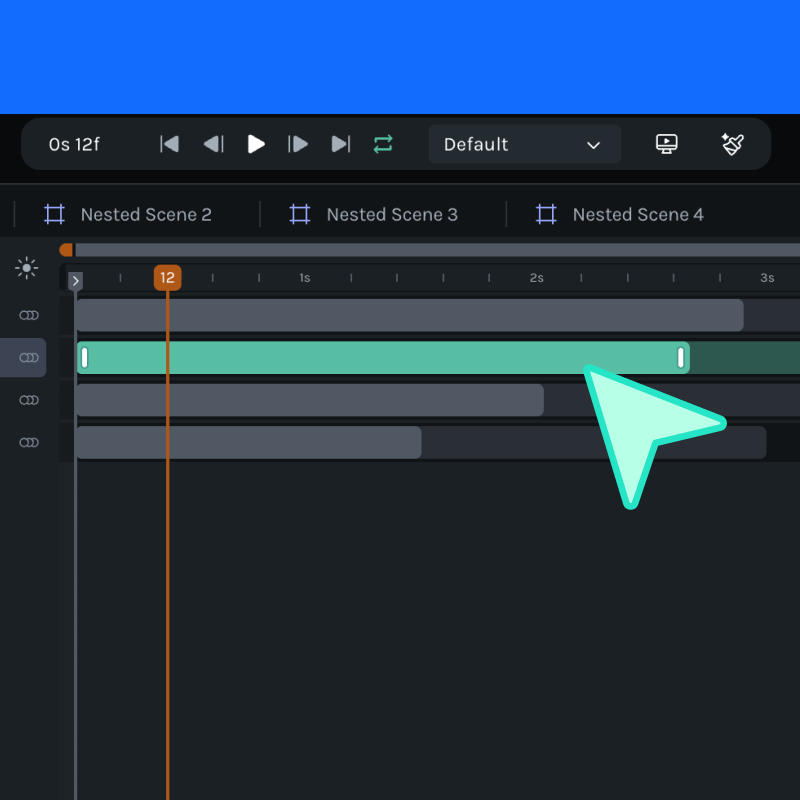Skip to the last frame
This screenshot has width=800, height=800.
click(x=341, y=144)
